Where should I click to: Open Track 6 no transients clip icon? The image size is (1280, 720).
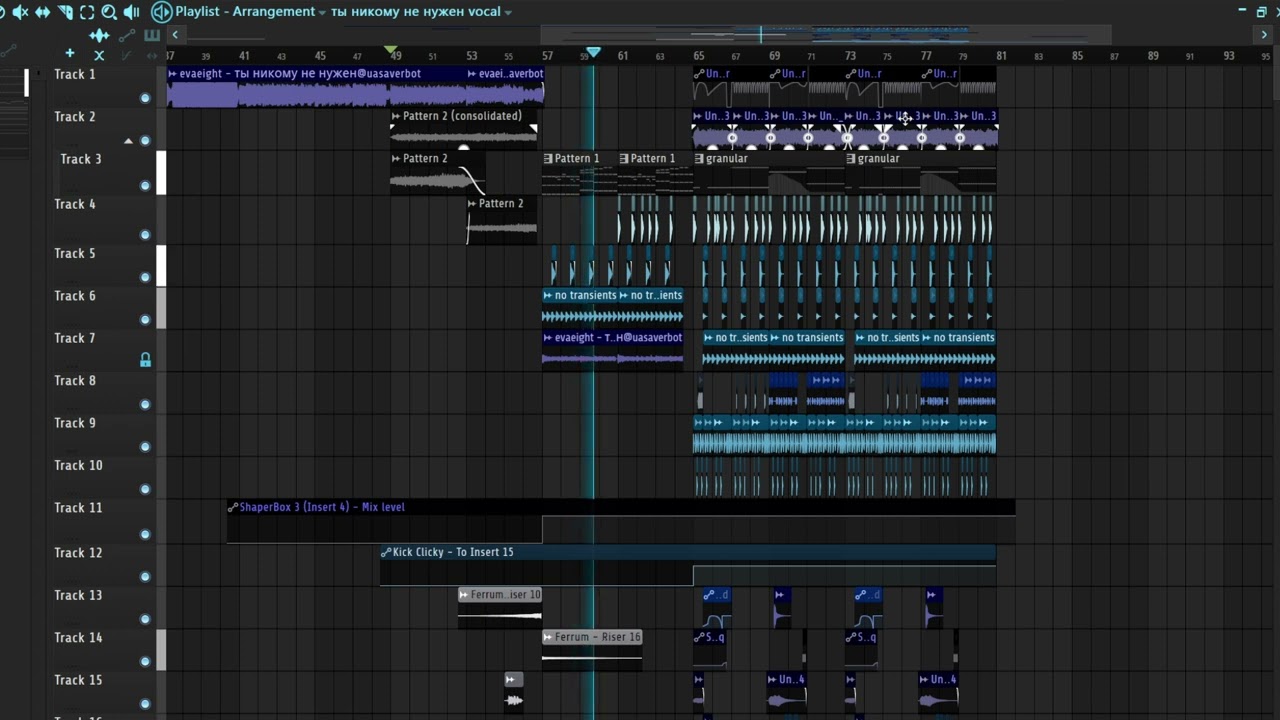(548, 295)
